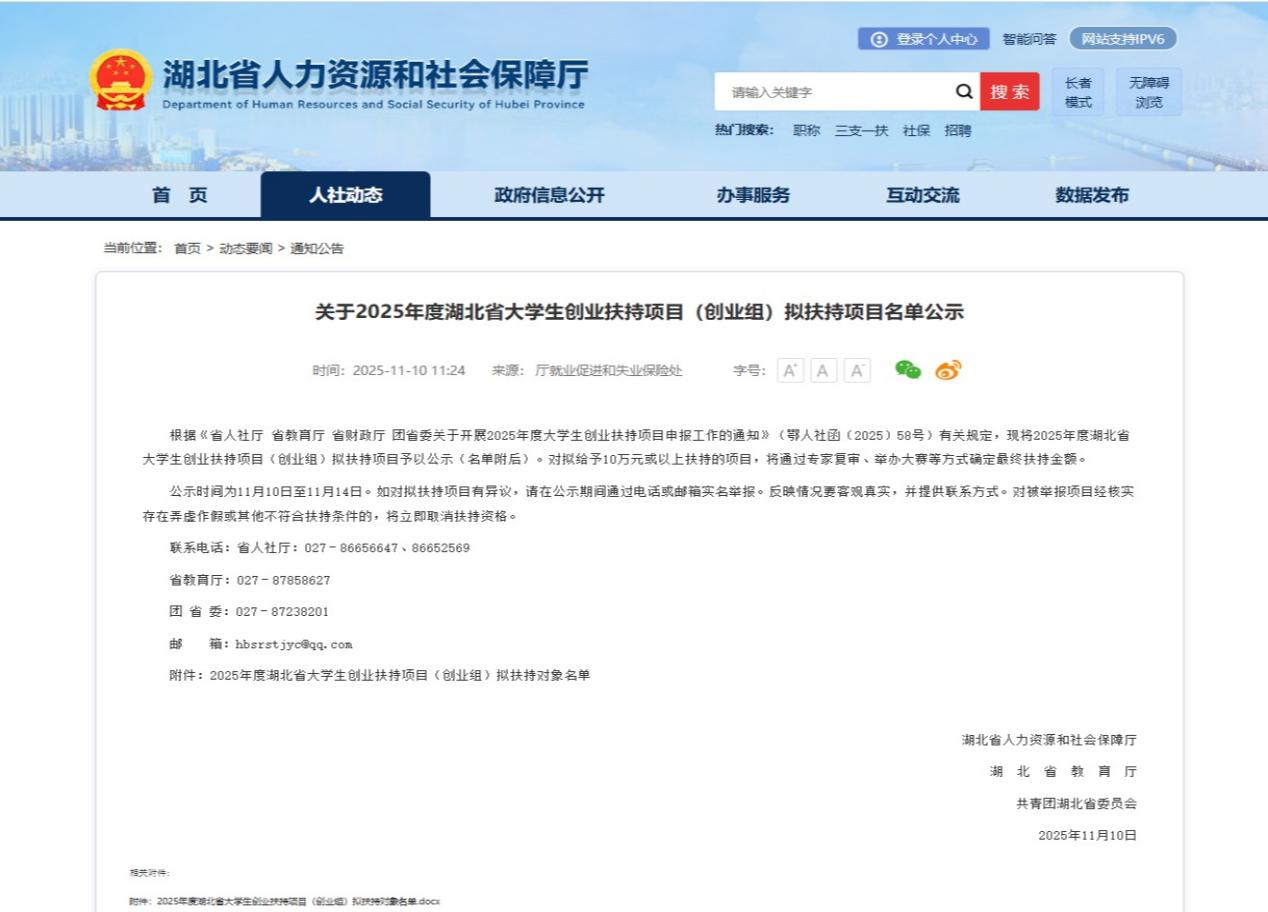Increase font size with A+ icon
1268x912 pixels.
point(790,371)
